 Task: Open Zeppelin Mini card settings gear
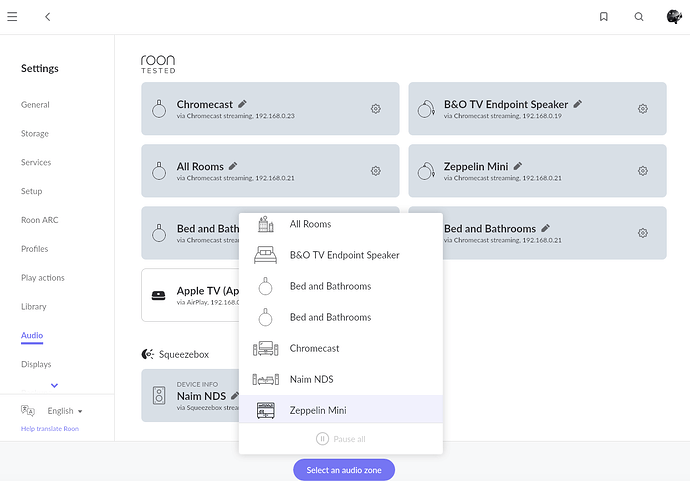pos(643,171)
